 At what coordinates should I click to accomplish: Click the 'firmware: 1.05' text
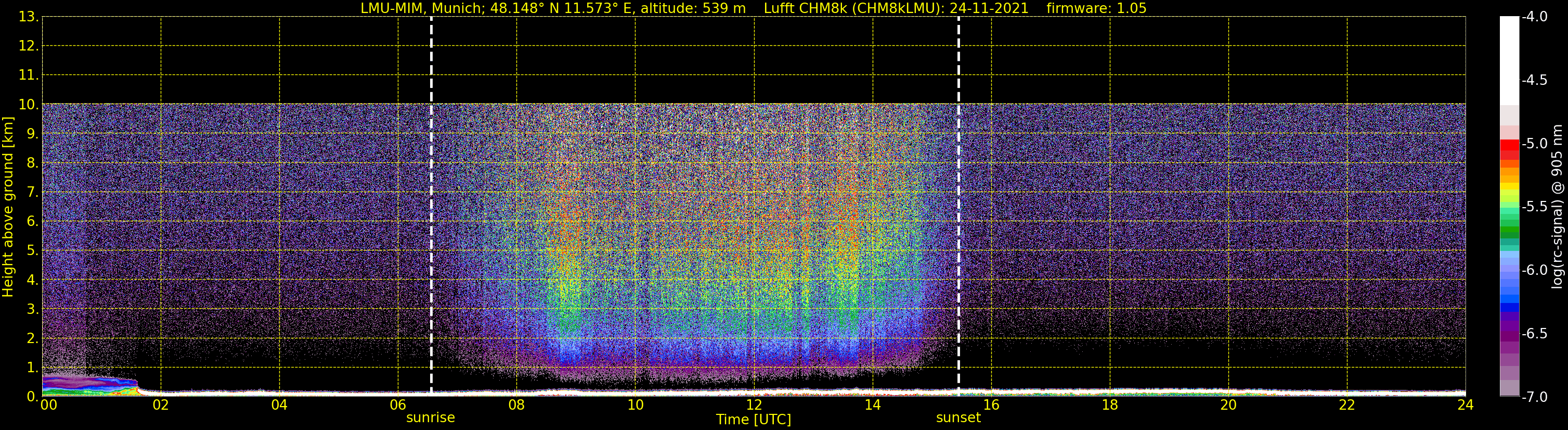click(1096, 8)
